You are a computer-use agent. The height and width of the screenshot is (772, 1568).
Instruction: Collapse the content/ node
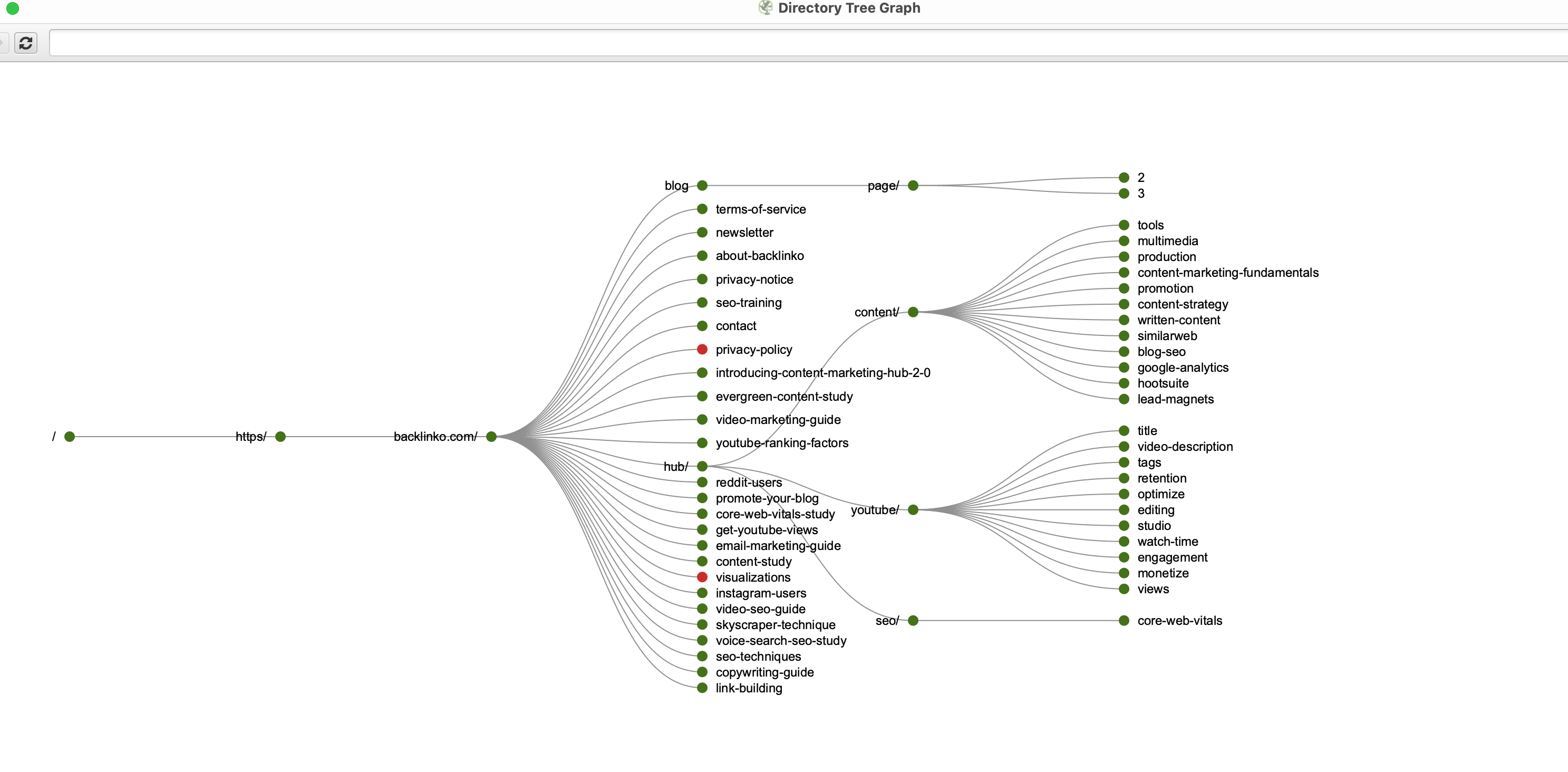click(913, 312)
